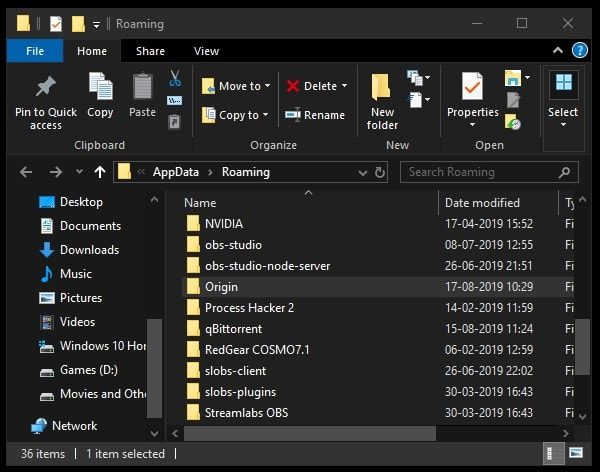The image size is (600, 472).
Task: Click the Rename ribbon button
Action: tap(315, 115)
